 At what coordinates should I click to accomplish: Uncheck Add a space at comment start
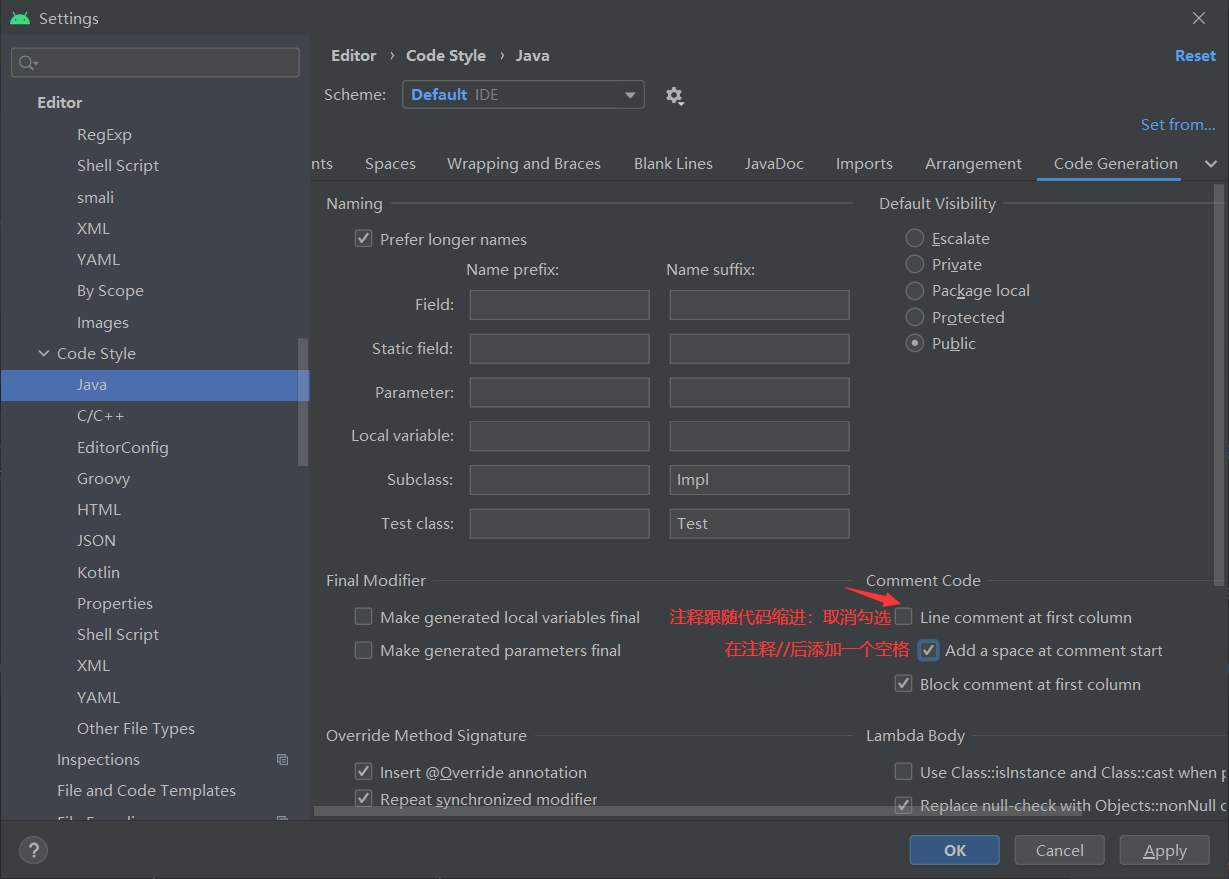[929, 651]
